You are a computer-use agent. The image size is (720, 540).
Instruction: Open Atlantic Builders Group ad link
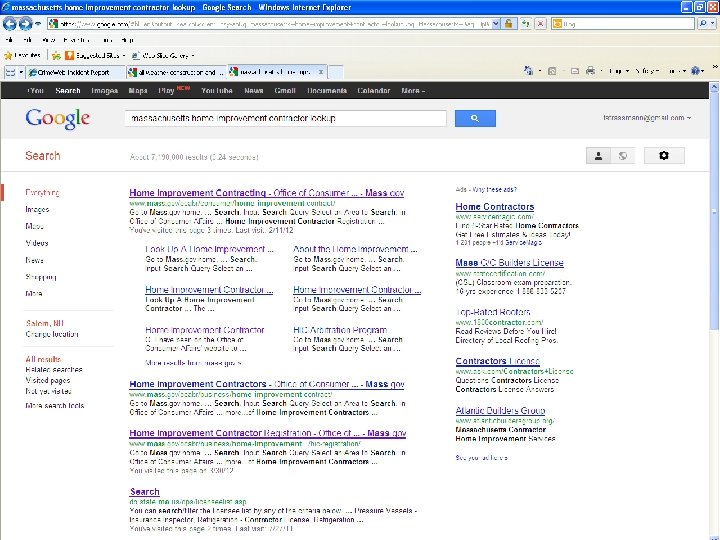coord(500,411)
